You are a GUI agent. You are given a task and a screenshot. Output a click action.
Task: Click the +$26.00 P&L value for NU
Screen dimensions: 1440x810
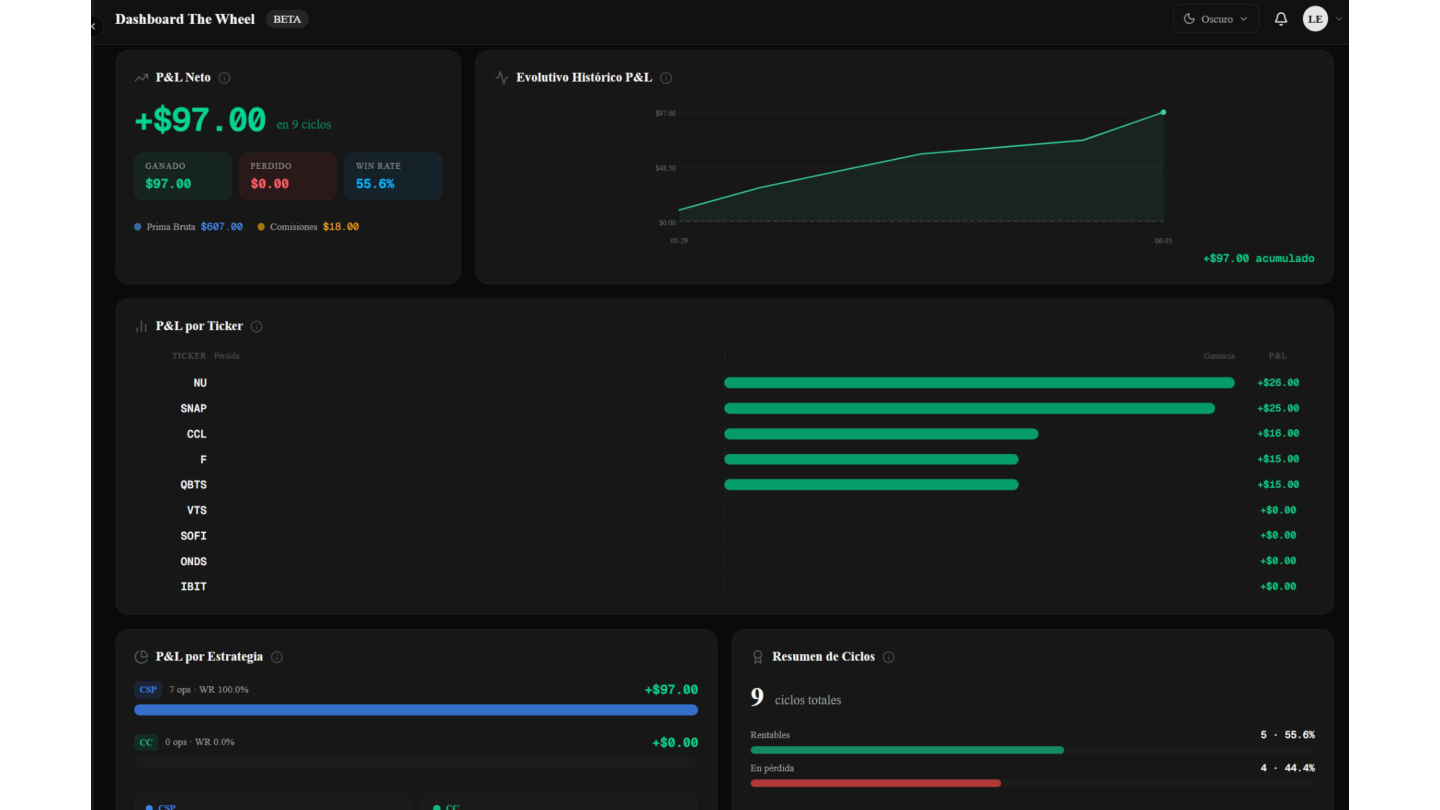point(1278,383)
